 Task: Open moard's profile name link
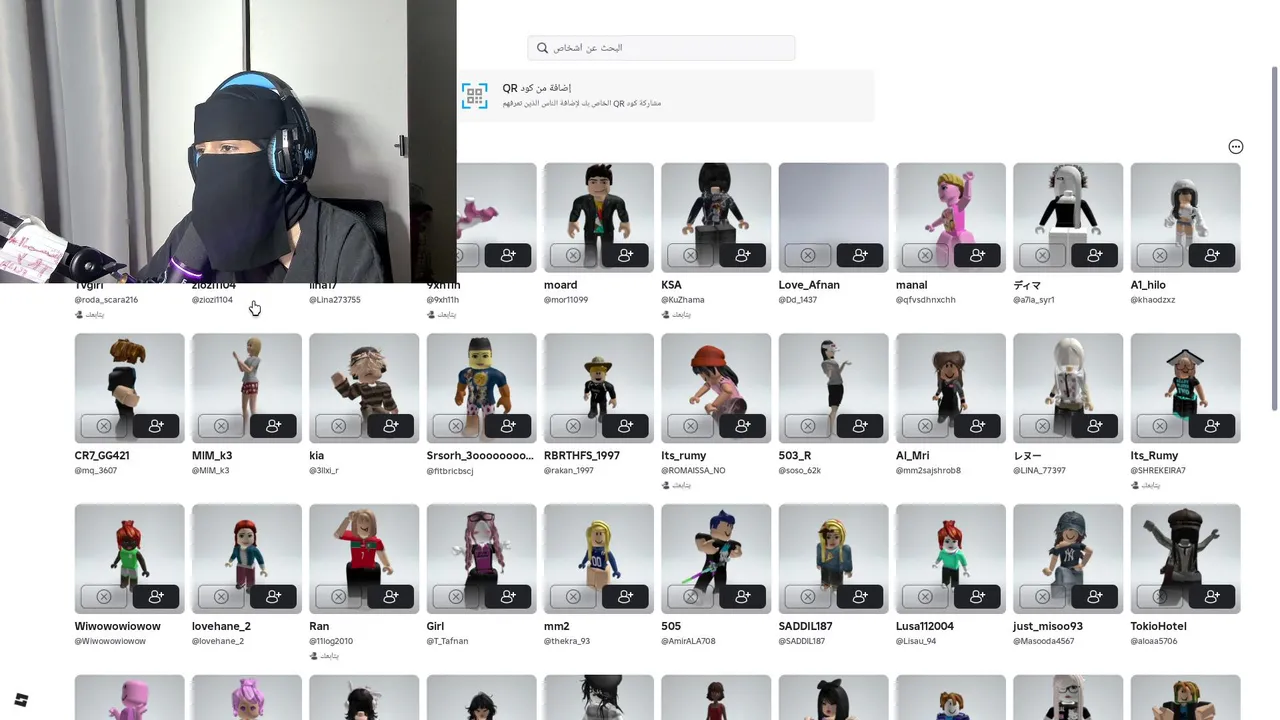coord(560,285)
